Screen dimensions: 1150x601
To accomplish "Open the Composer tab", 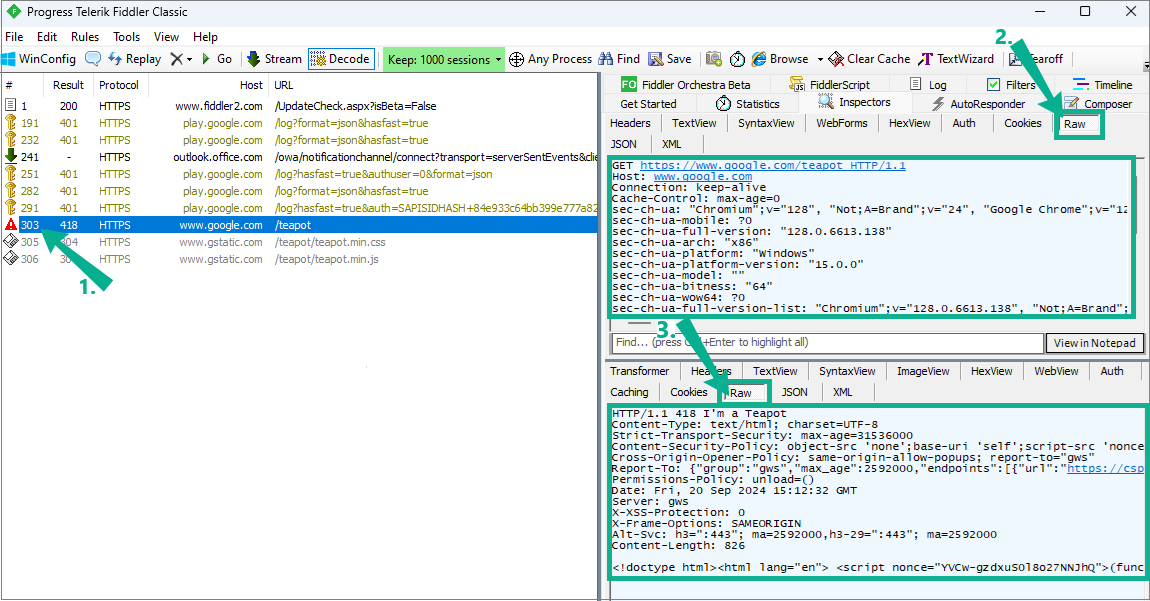I will pyautogui.click(x=1098, y=103).
